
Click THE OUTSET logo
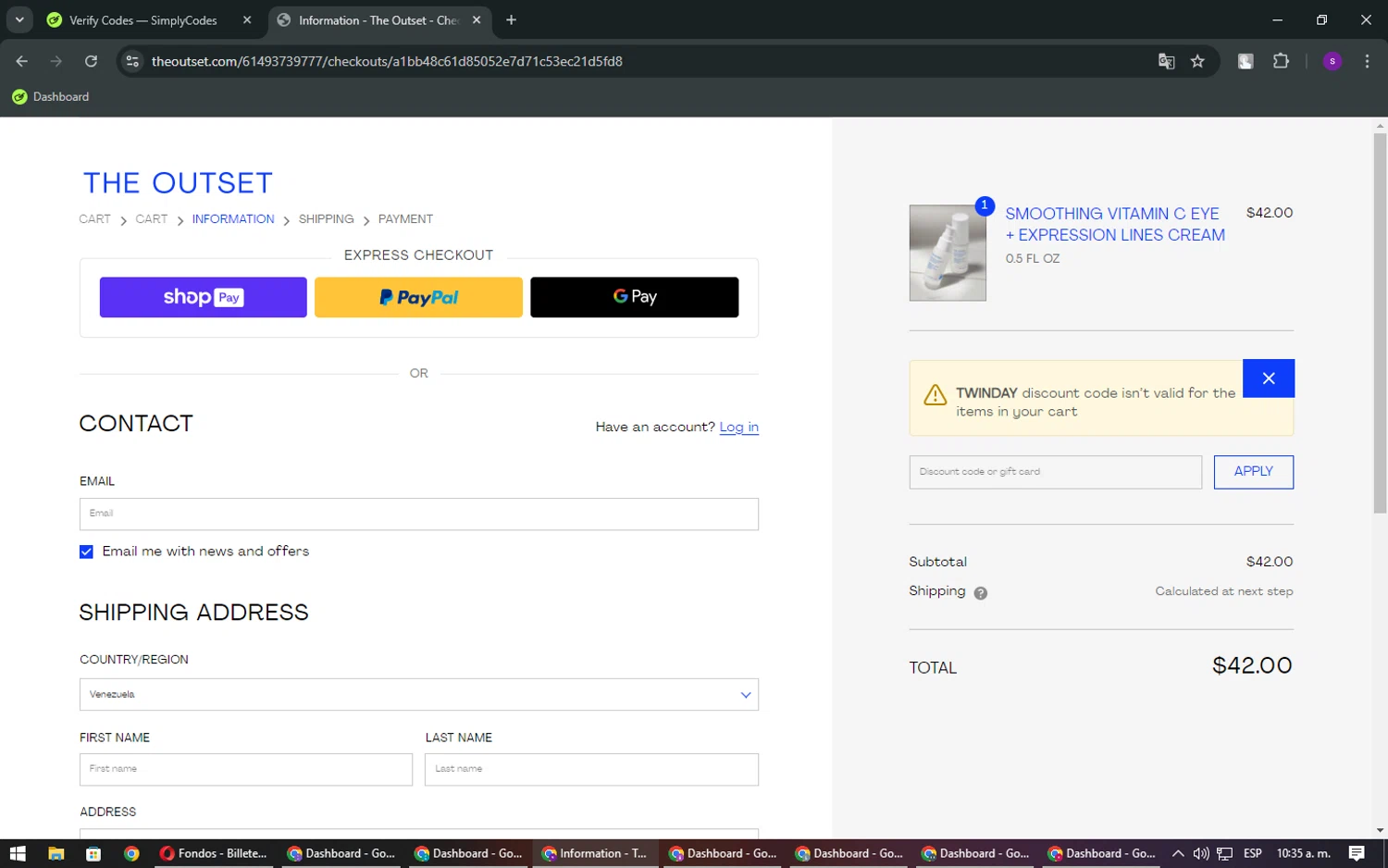click(x=178, y=182)
